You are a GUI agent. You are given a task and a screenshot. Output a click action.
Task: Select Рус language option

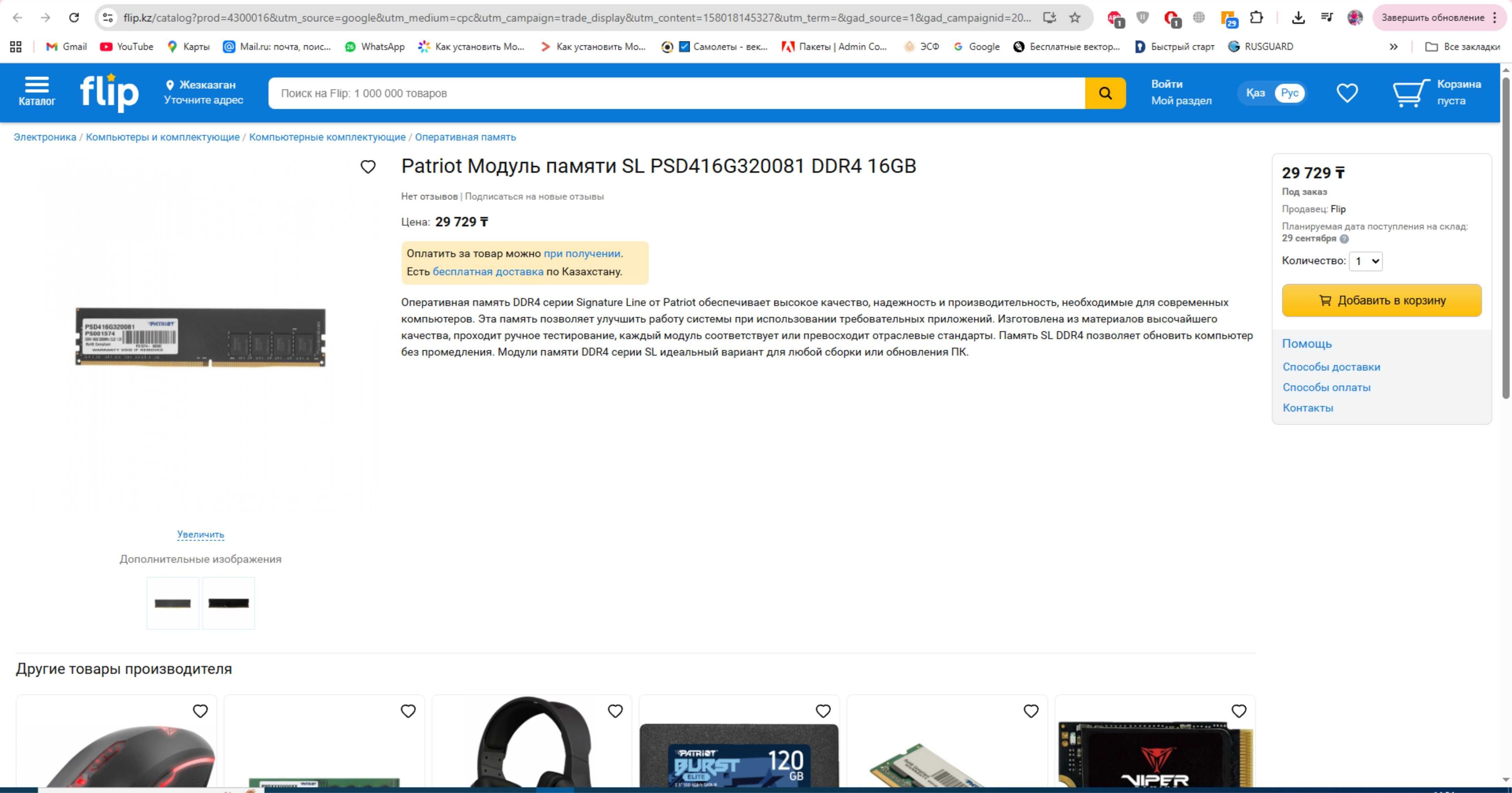[x=1290, y=93]
